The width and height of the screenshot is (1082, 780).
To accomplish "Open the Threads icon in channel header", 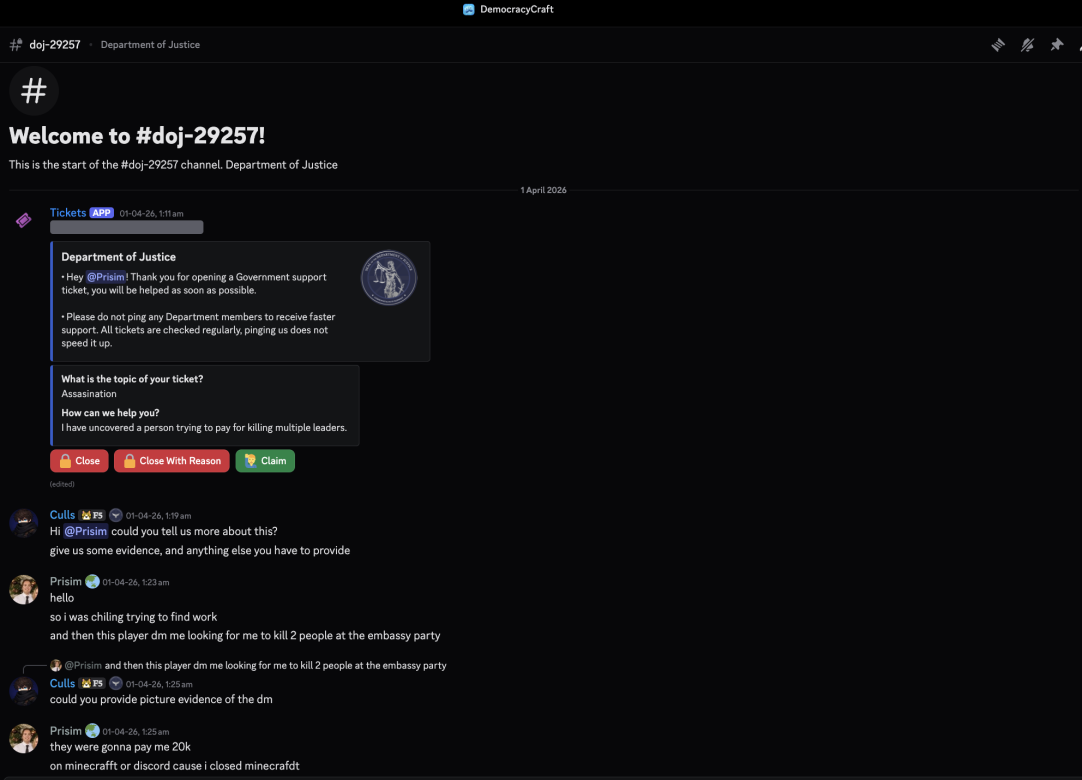I will pos(998,45).
